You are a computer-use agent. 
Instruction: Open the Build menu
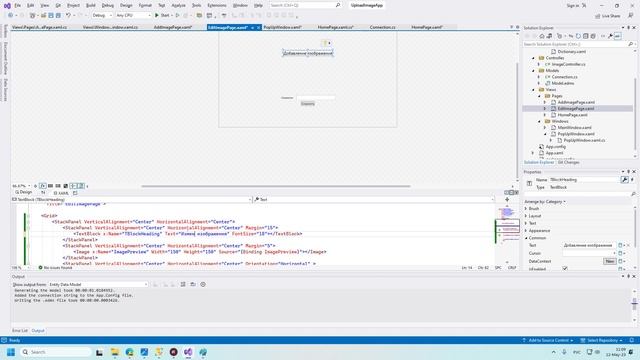(91, 5)
